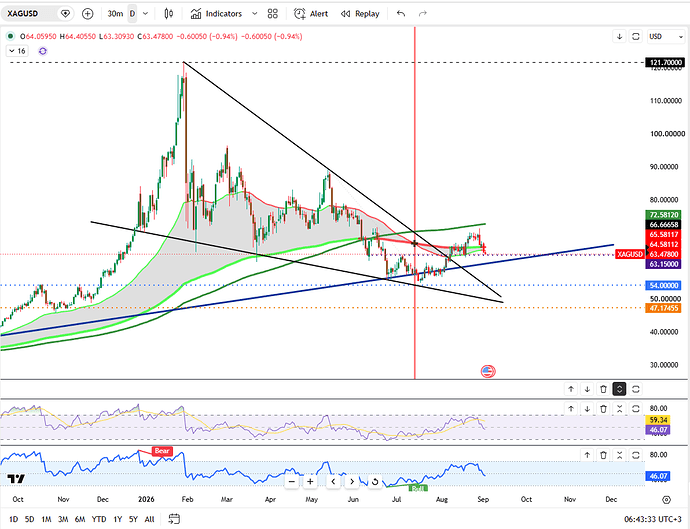This screenshot has width=690, height=529.
Task: Delete the Bear/Bull divergence pane
Action: [x=603, y=455]
